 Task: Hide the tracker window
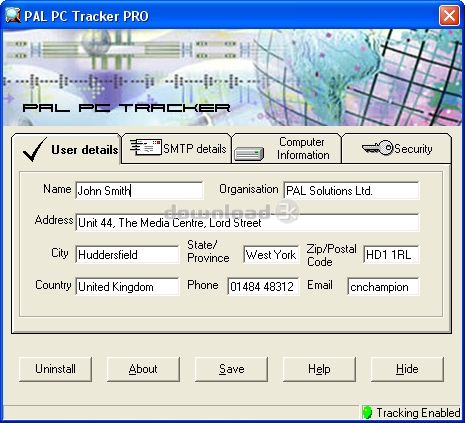tap(407, 369)
